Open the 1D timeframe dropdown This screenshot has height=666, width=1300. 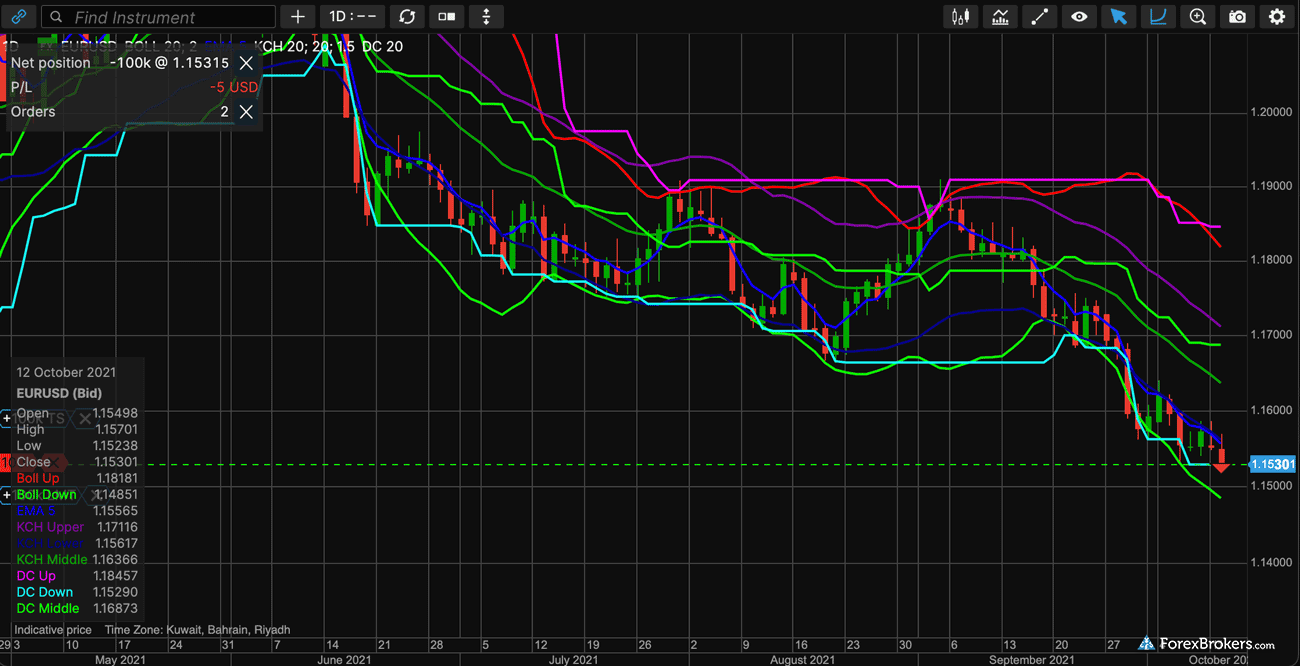(x=352, y=17)
